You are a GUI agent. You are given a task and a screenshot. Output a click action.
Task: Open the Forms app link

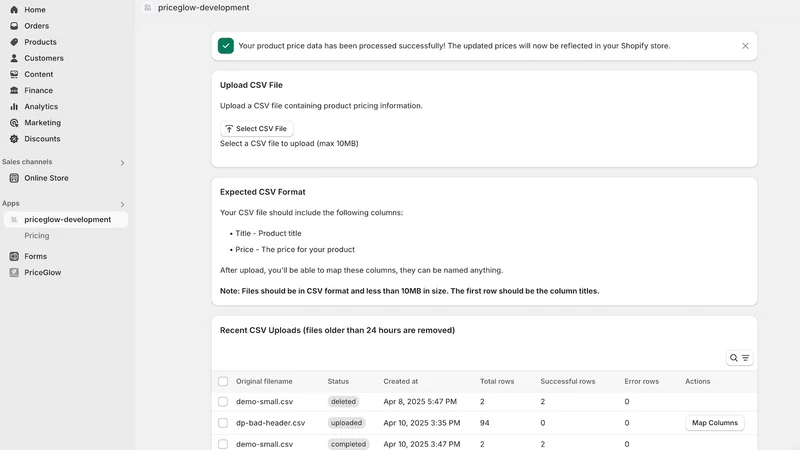[35, 256]
